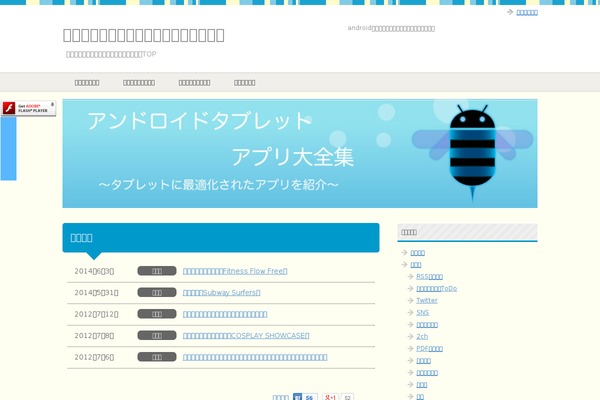
Task: Click the Facebook like count 56
Action: pyautogui.click(x=310, y=397)
